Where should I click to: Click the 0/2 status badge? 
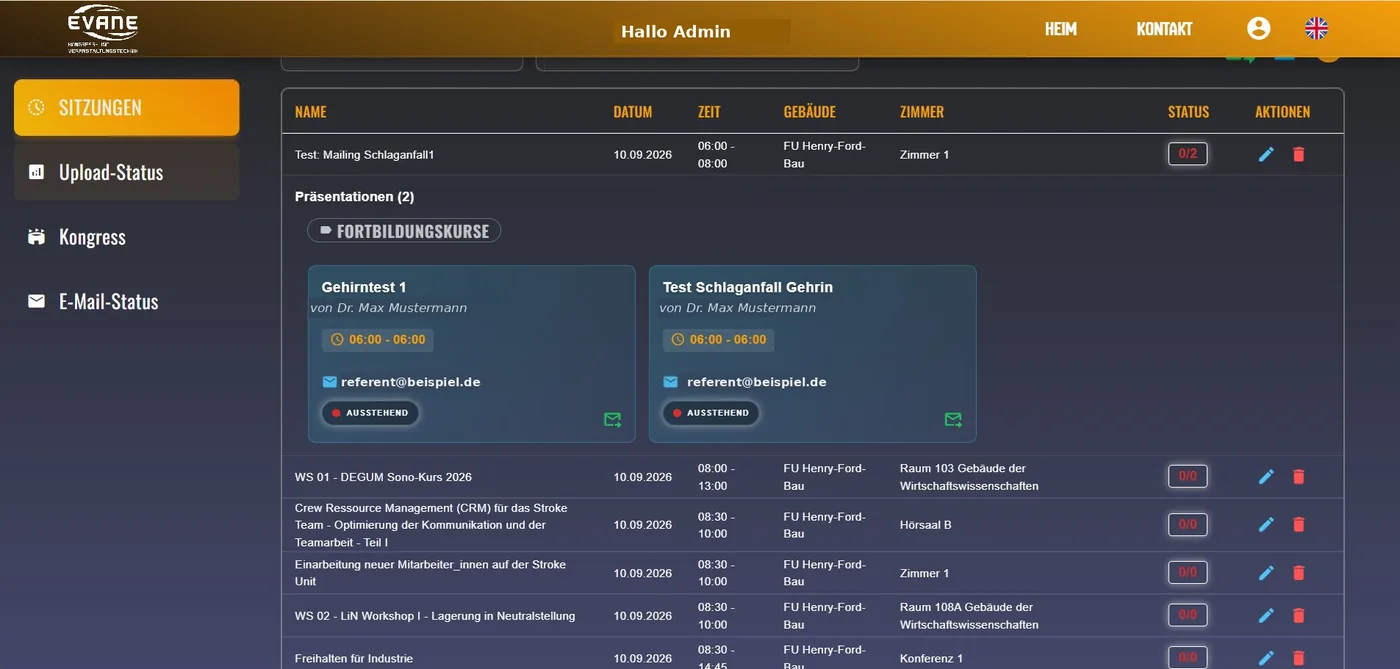(1188, 154)
